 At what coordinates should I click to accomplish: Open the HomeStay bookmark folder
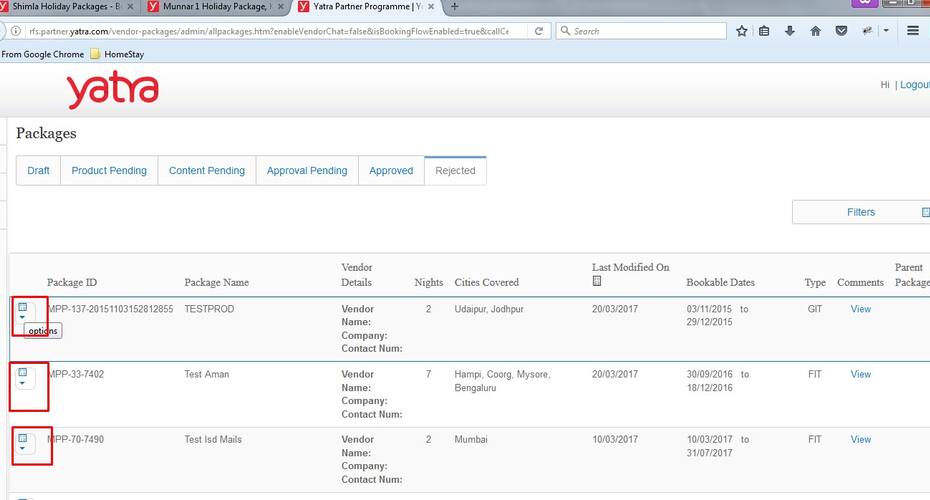(117, 54)
